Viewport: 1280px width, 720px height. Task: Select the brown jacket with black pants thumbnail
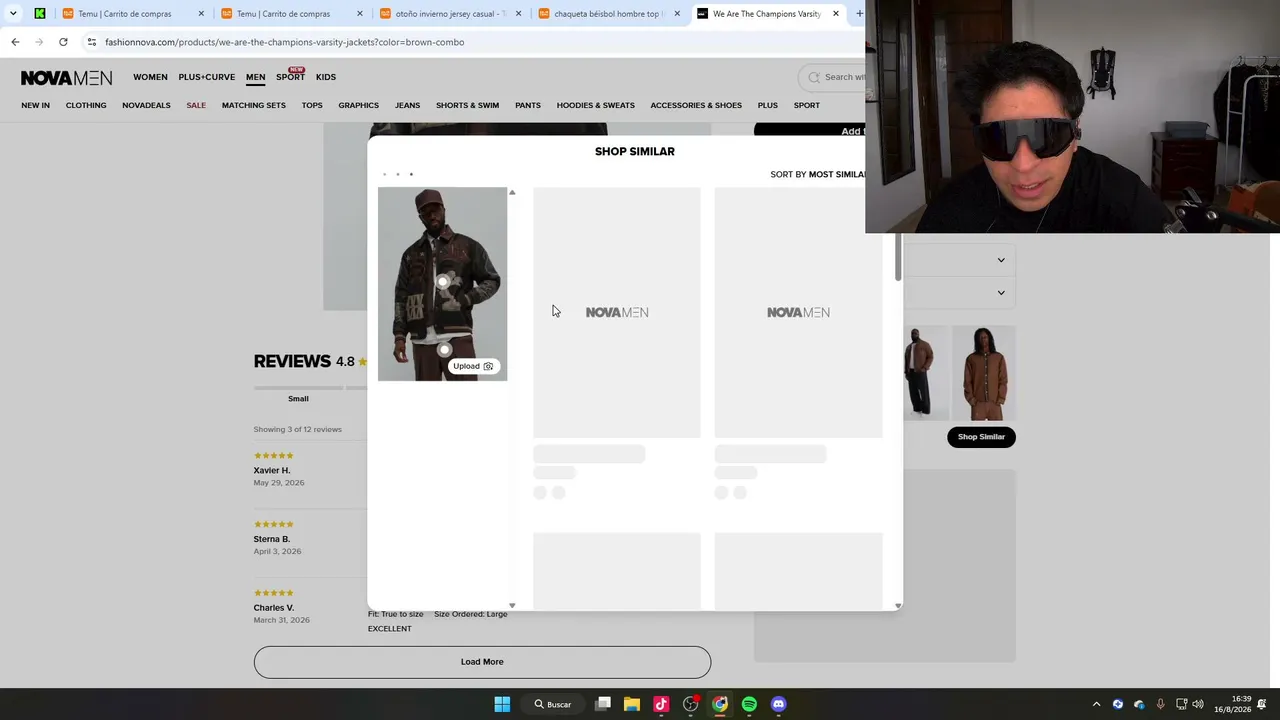coord(925,373)
